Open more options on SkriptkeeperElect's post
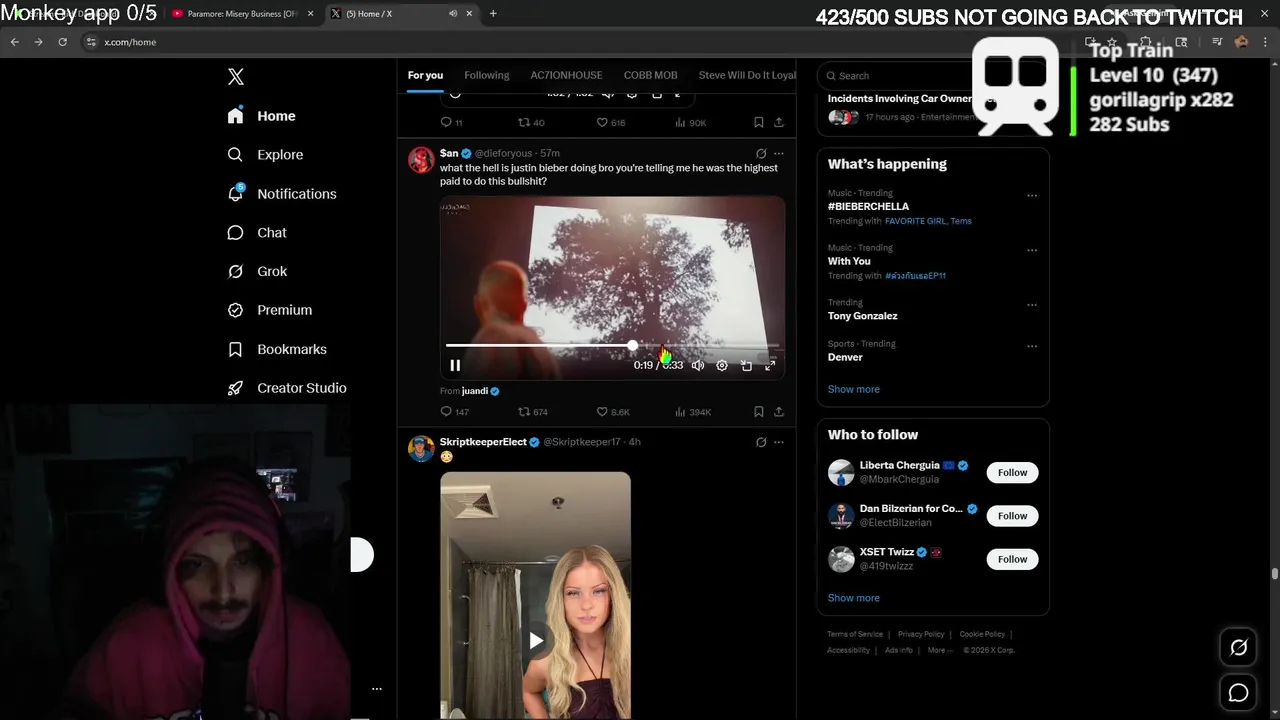This screenshot has height=720, width=1280. coord(779,442)
